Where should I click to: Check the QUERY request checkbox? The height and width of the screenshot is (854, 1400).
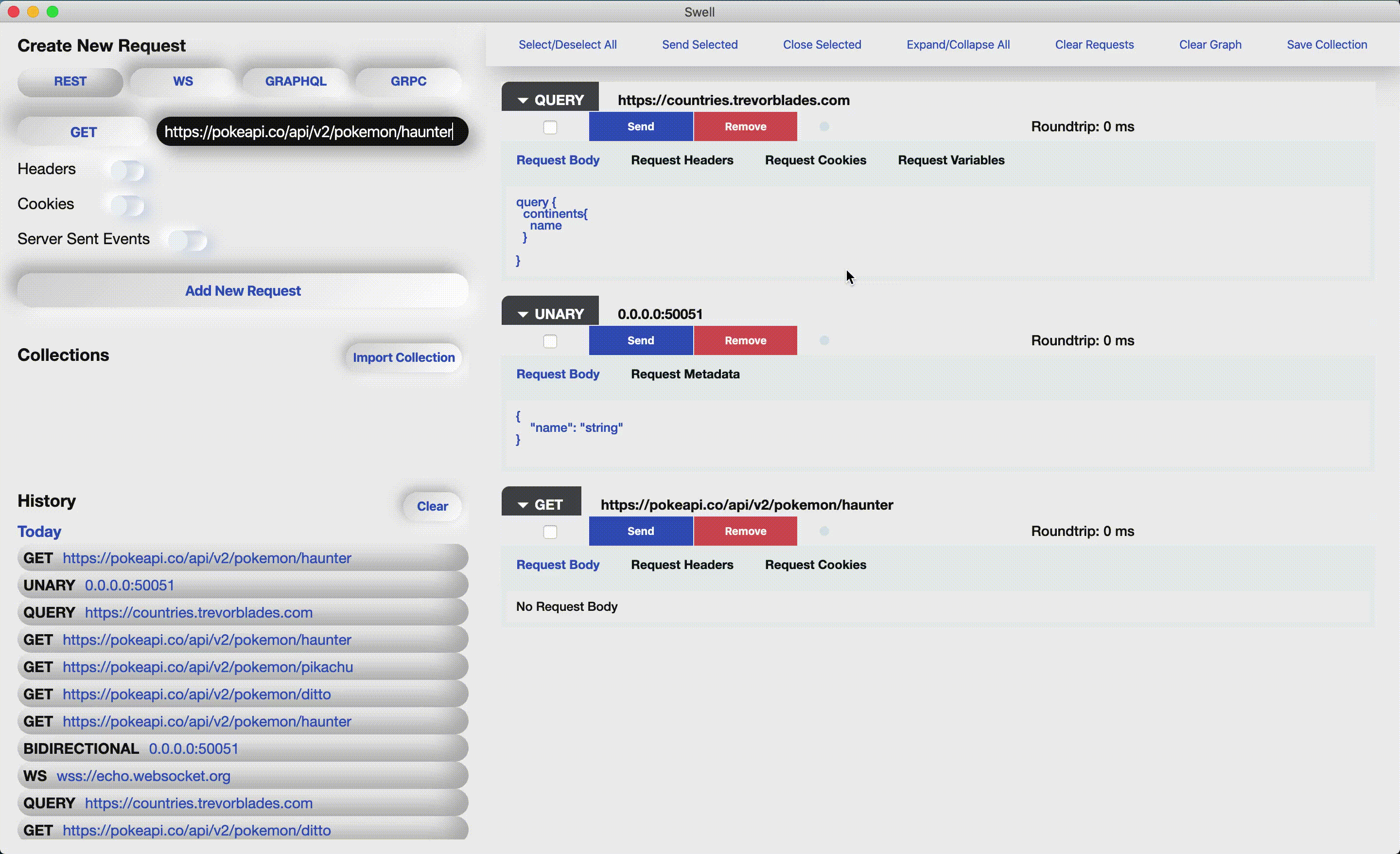(549, 127)
